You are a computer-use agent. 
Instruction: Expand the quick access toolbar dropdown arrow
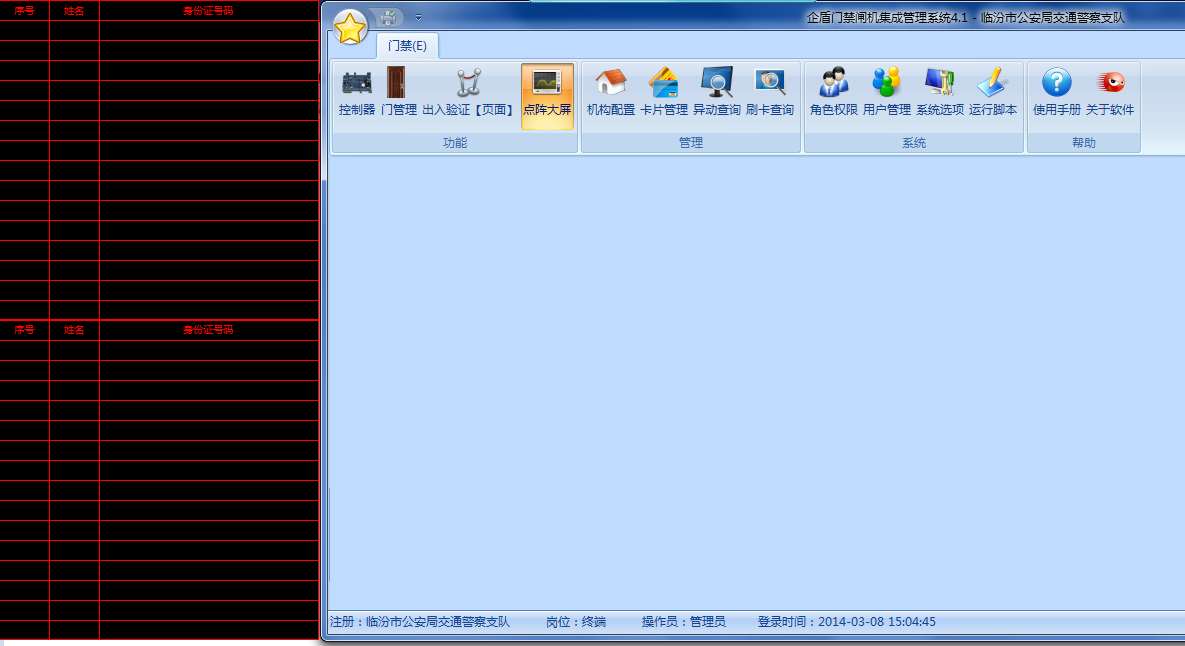418,17
